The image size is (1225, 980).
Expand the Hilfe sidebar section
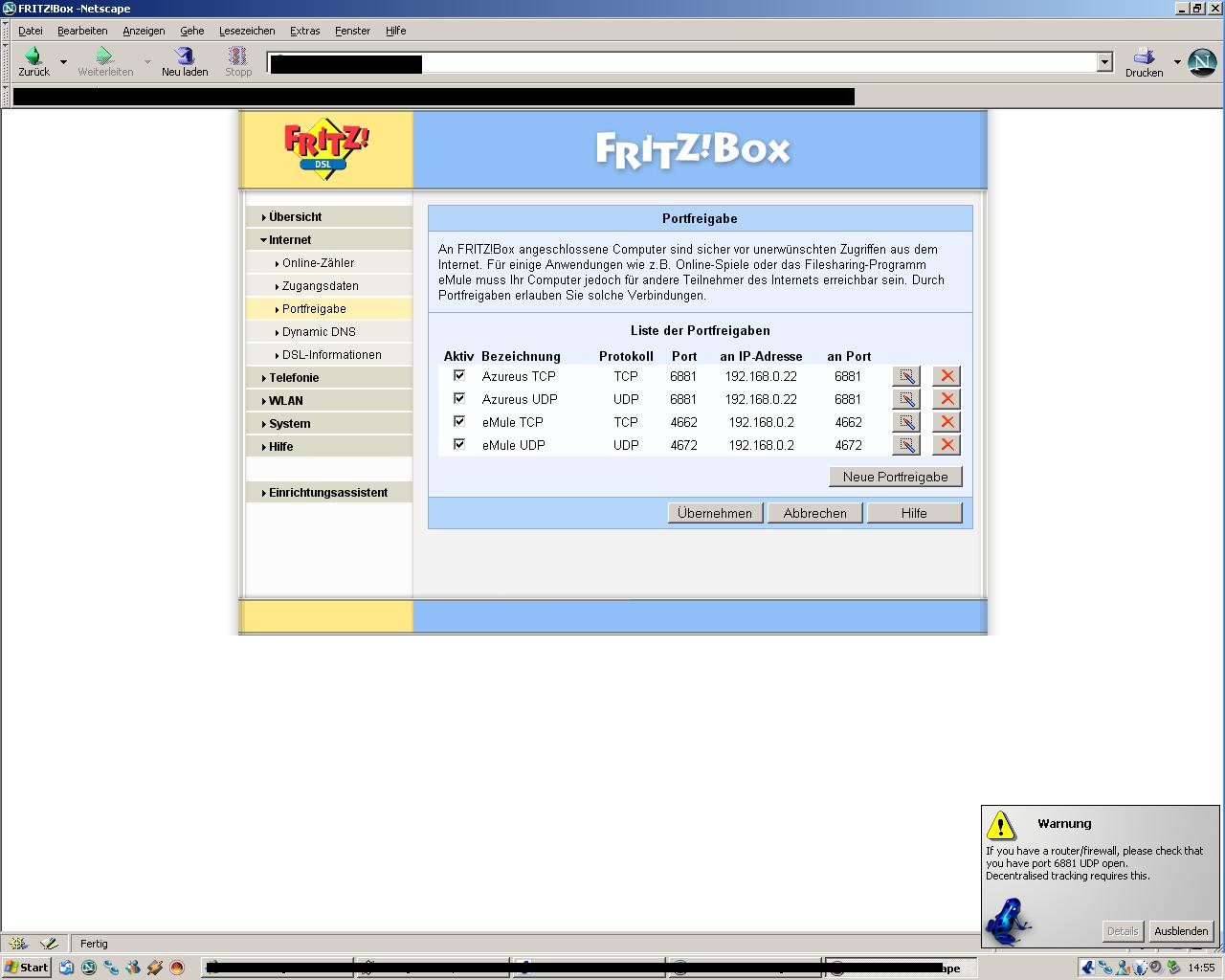[328, 447]
